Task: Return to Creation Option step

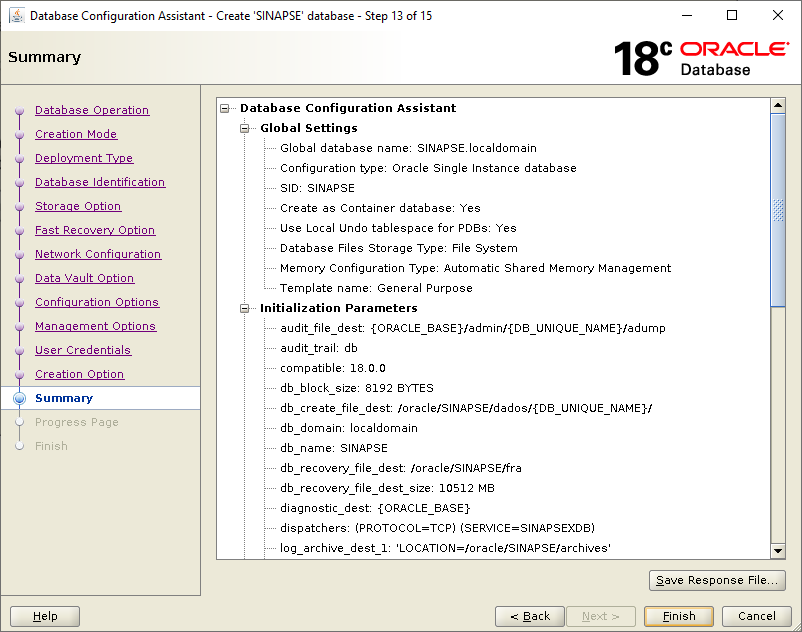Action: pos(80,374)
